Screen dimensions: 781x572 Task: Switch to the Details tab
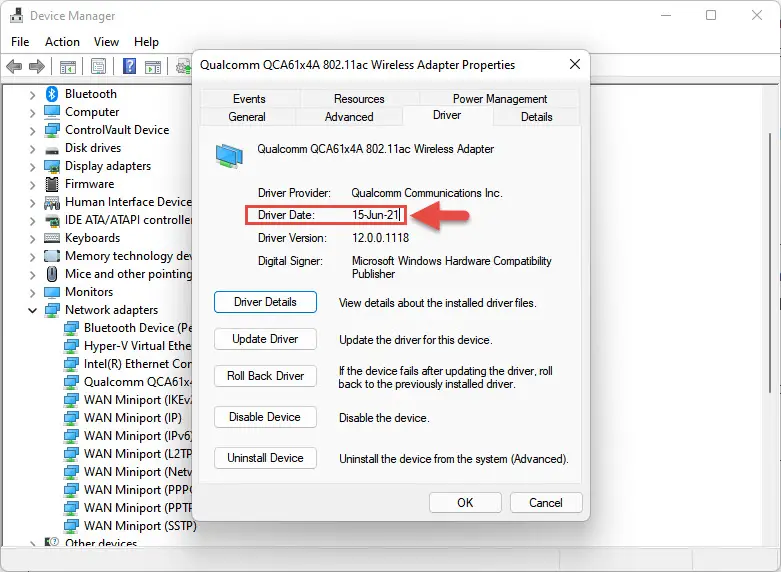click(536, 117)
